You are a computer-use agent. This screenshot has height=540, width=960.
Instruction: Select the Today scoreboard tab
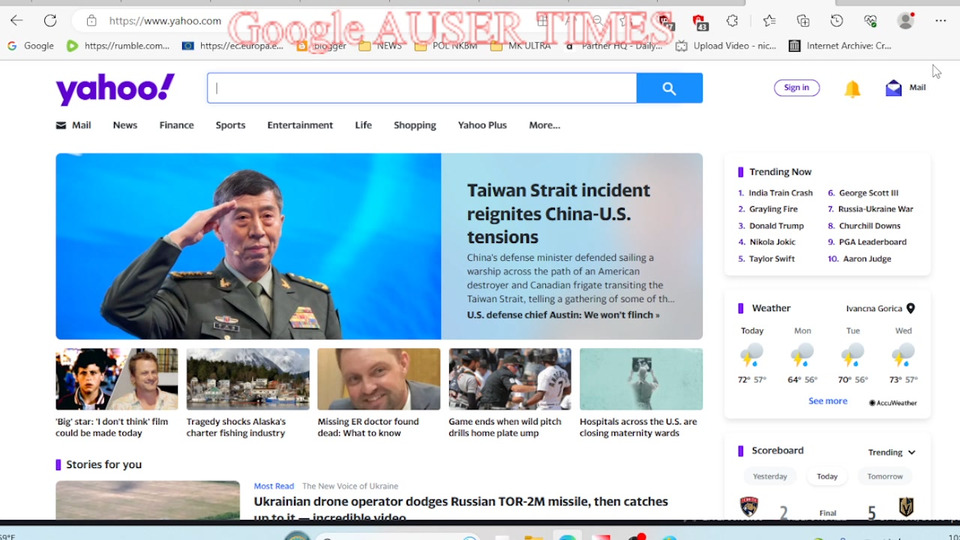(x=827, y=476)
